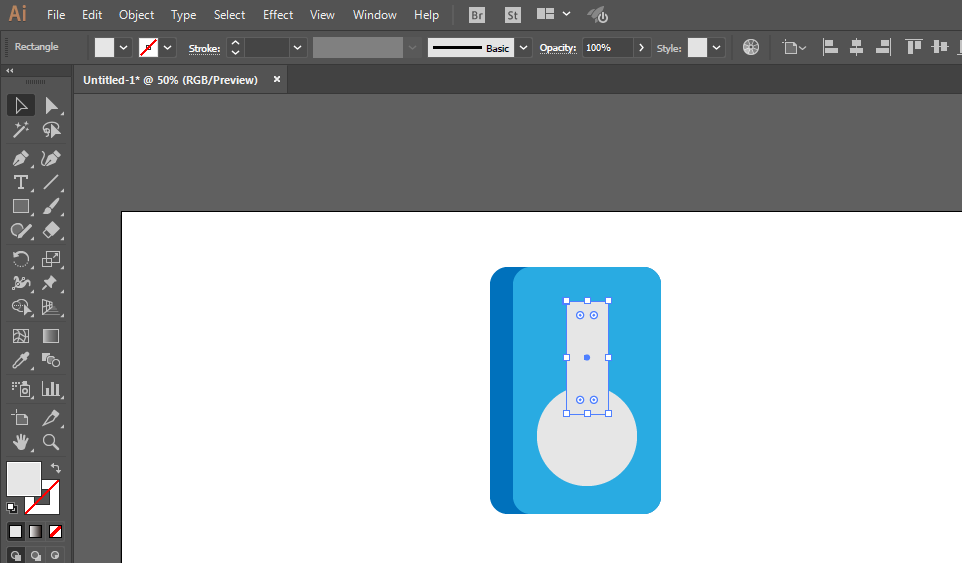
Task: Select the Shape Builder tool
Action: [21, 307]
